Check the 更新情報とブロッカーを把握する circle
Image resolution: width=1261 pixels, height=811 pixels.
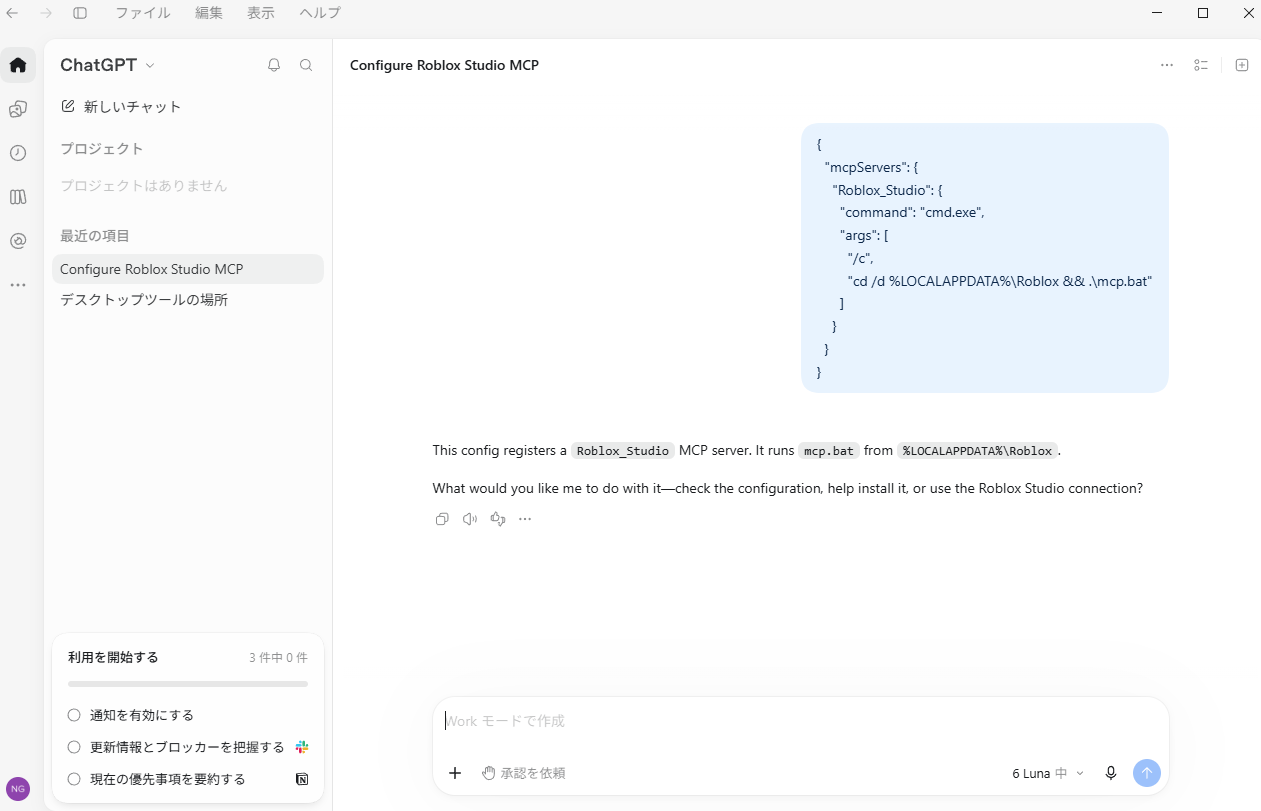74,747
